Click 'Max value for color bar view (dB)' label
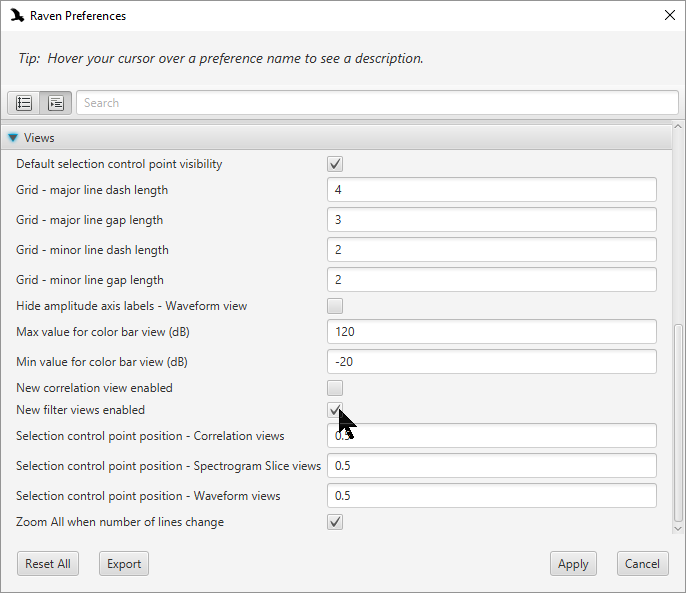 coord(103,332)
